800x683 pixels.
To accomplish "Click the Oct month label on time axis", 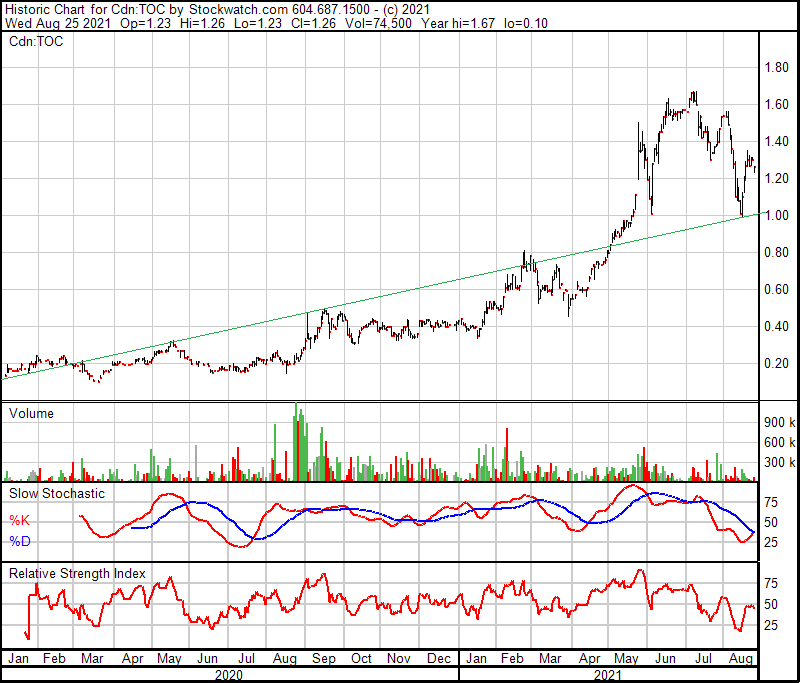I will [x=361, y=659].
